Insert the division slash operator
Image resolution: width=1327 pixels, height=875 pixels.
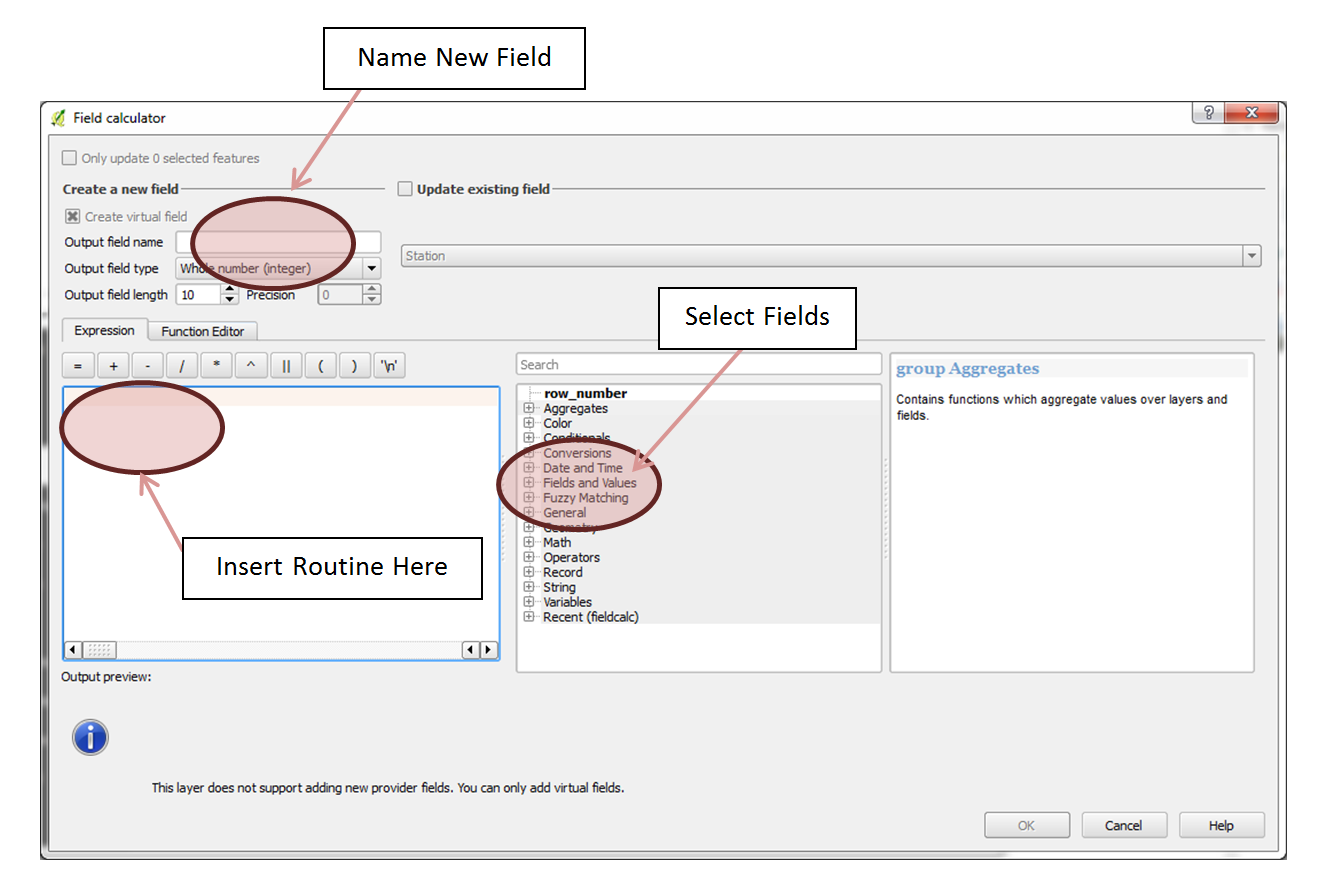(x=182, y=366)
